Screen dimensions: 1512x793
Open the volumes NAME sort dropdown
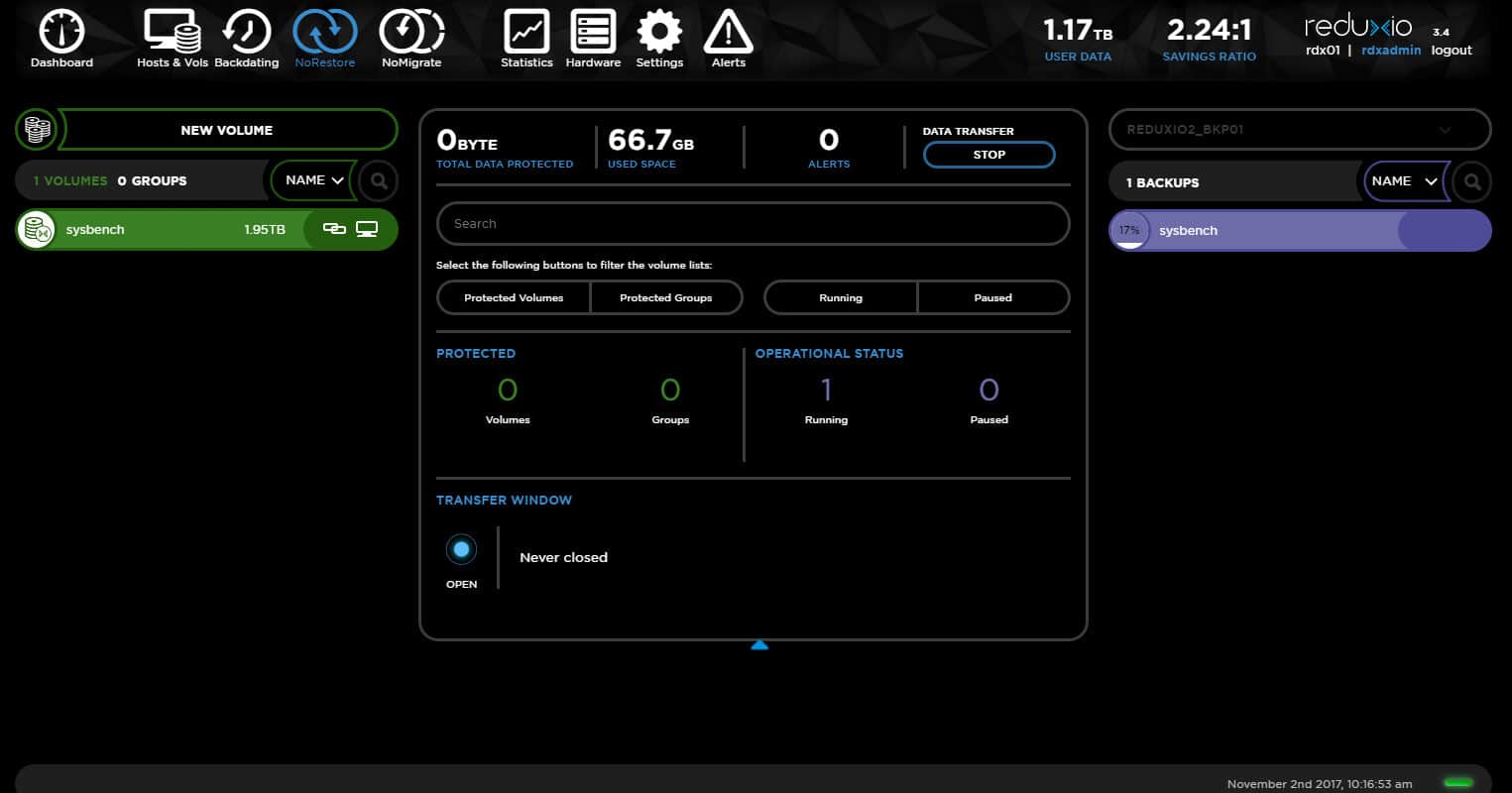(x=314, y=180)
